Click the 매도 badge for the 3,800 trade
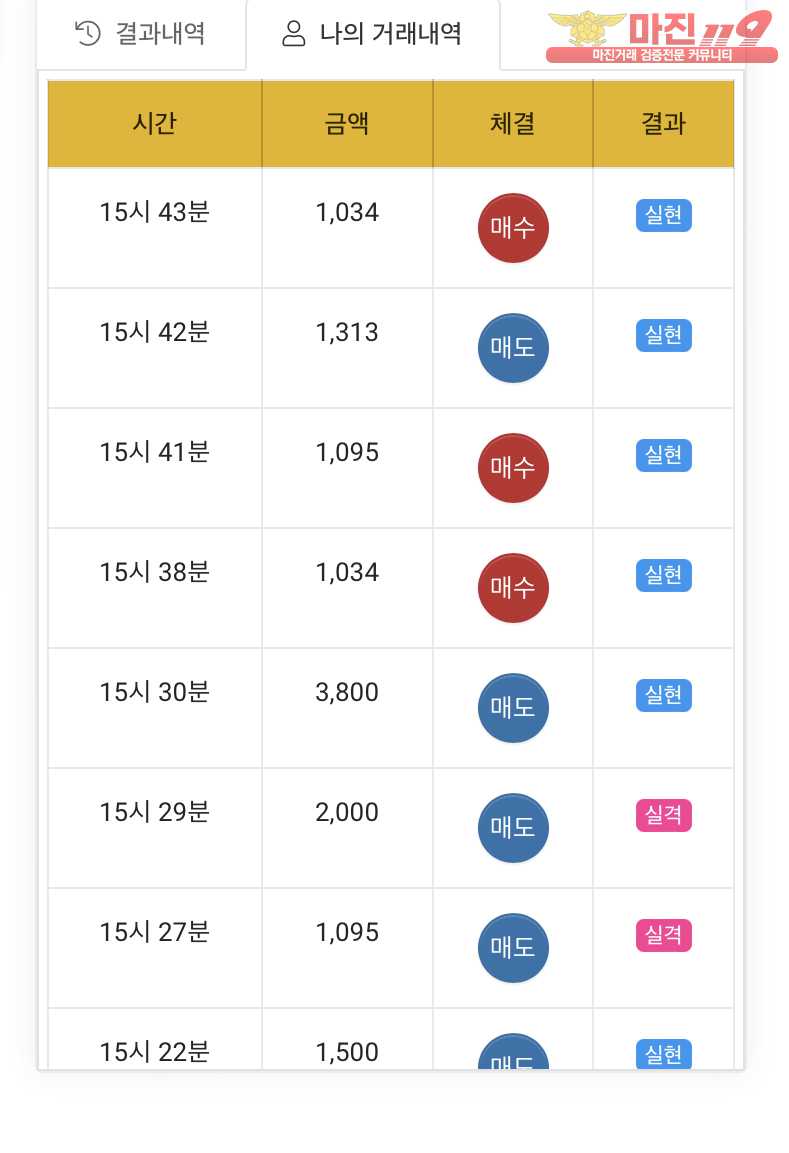This screenshot has width=789, height=1153. [513, 707]
